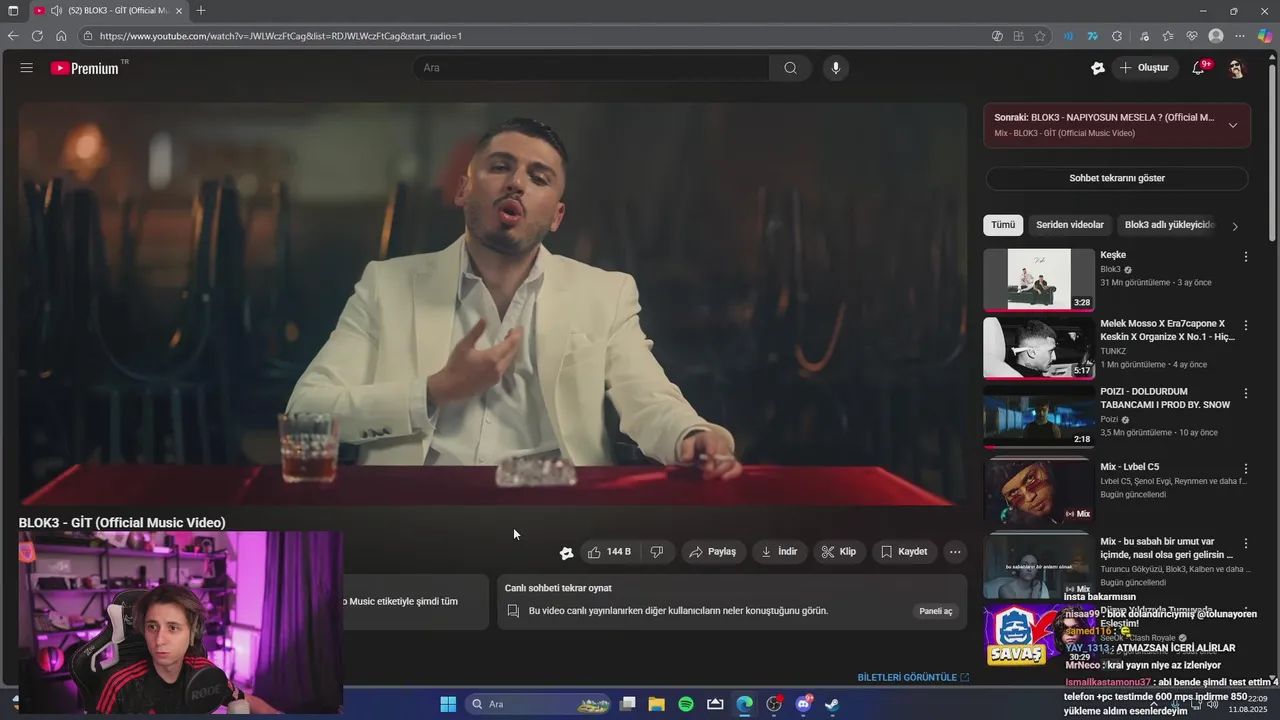Open browser home page button
The height and width of the screenshot is (720, 1280).
pos(61,36)
